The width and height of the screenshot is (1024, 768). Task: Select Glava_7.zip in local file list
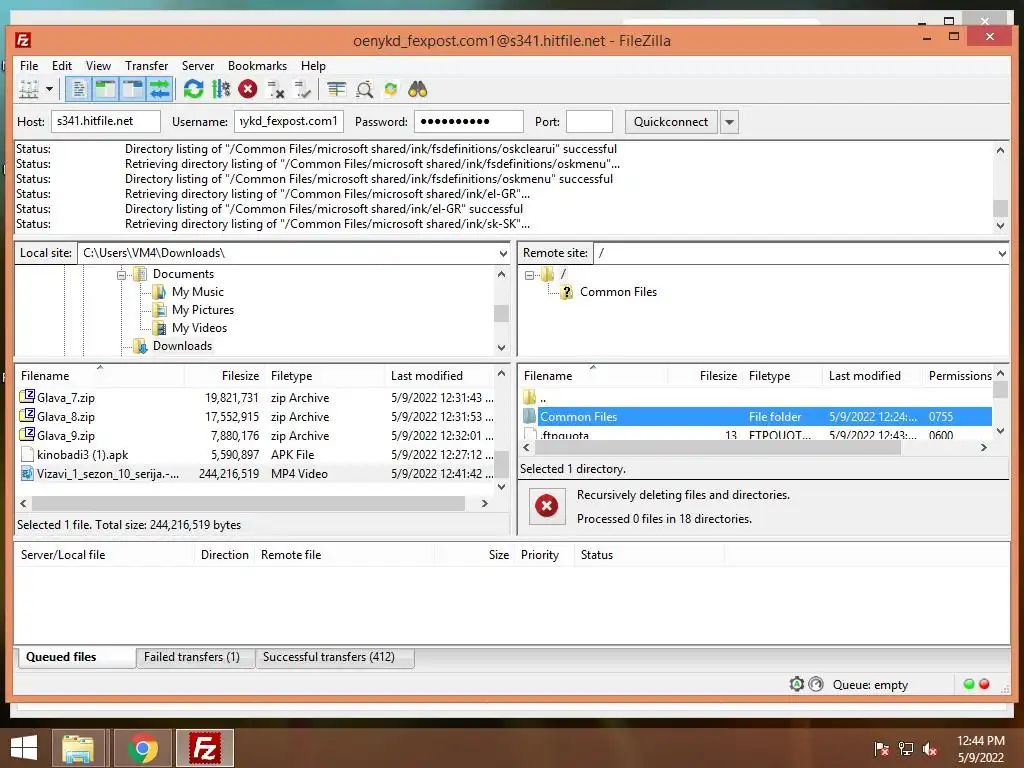click(x=255, y=398)
